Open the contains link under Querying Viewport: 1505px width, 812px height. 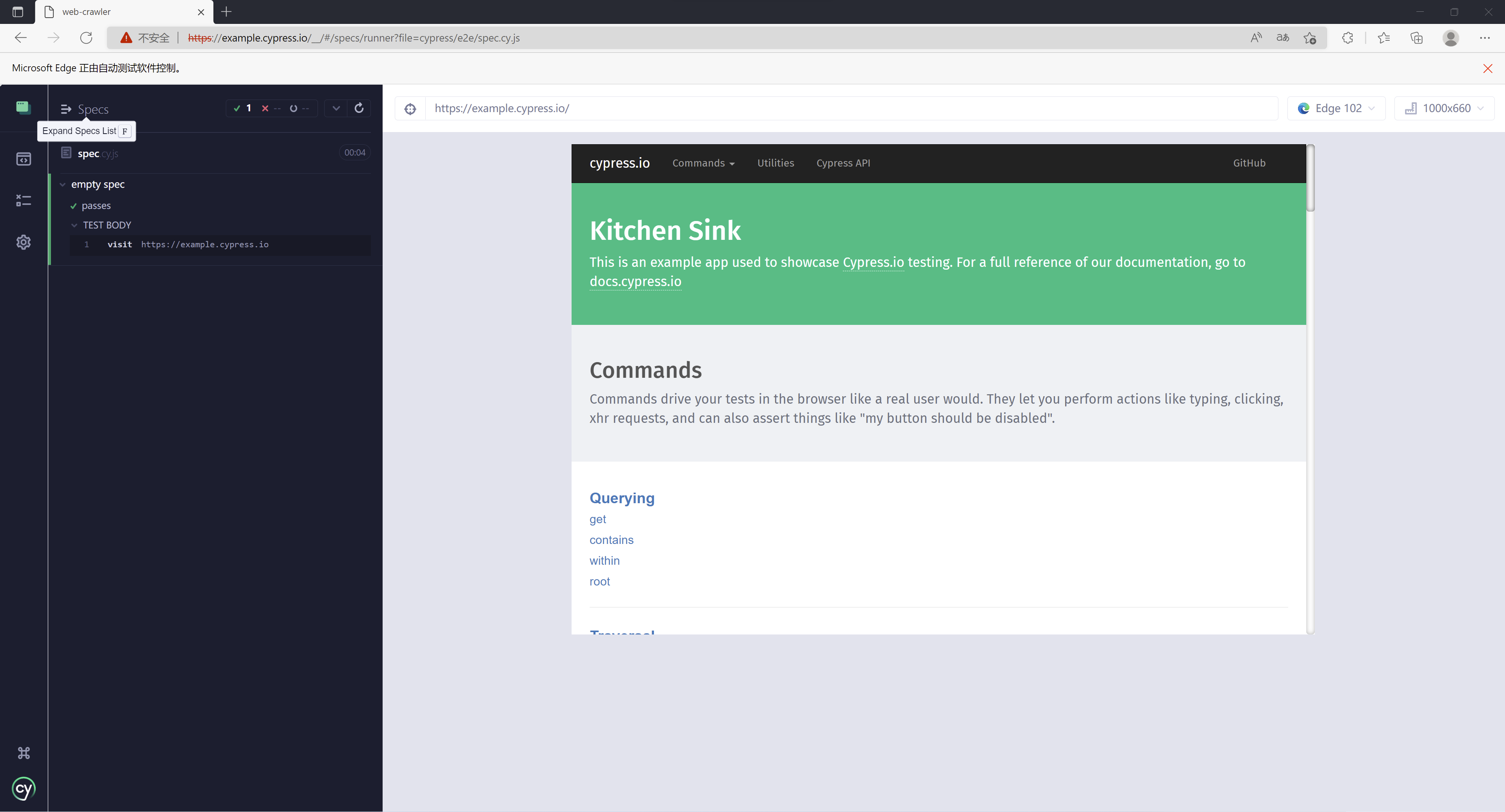coord(611,540)
